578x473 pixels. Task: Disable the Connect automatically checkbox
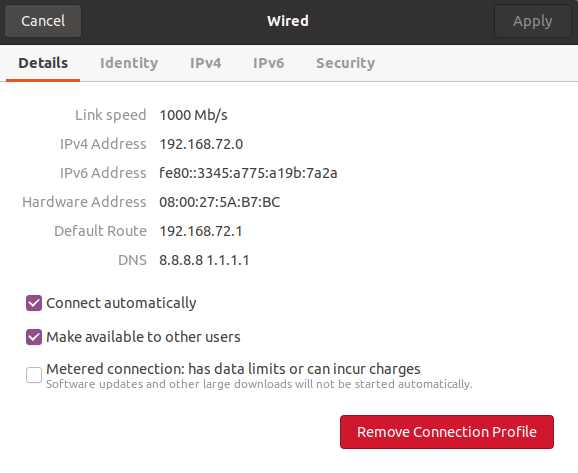click(34, 303)
